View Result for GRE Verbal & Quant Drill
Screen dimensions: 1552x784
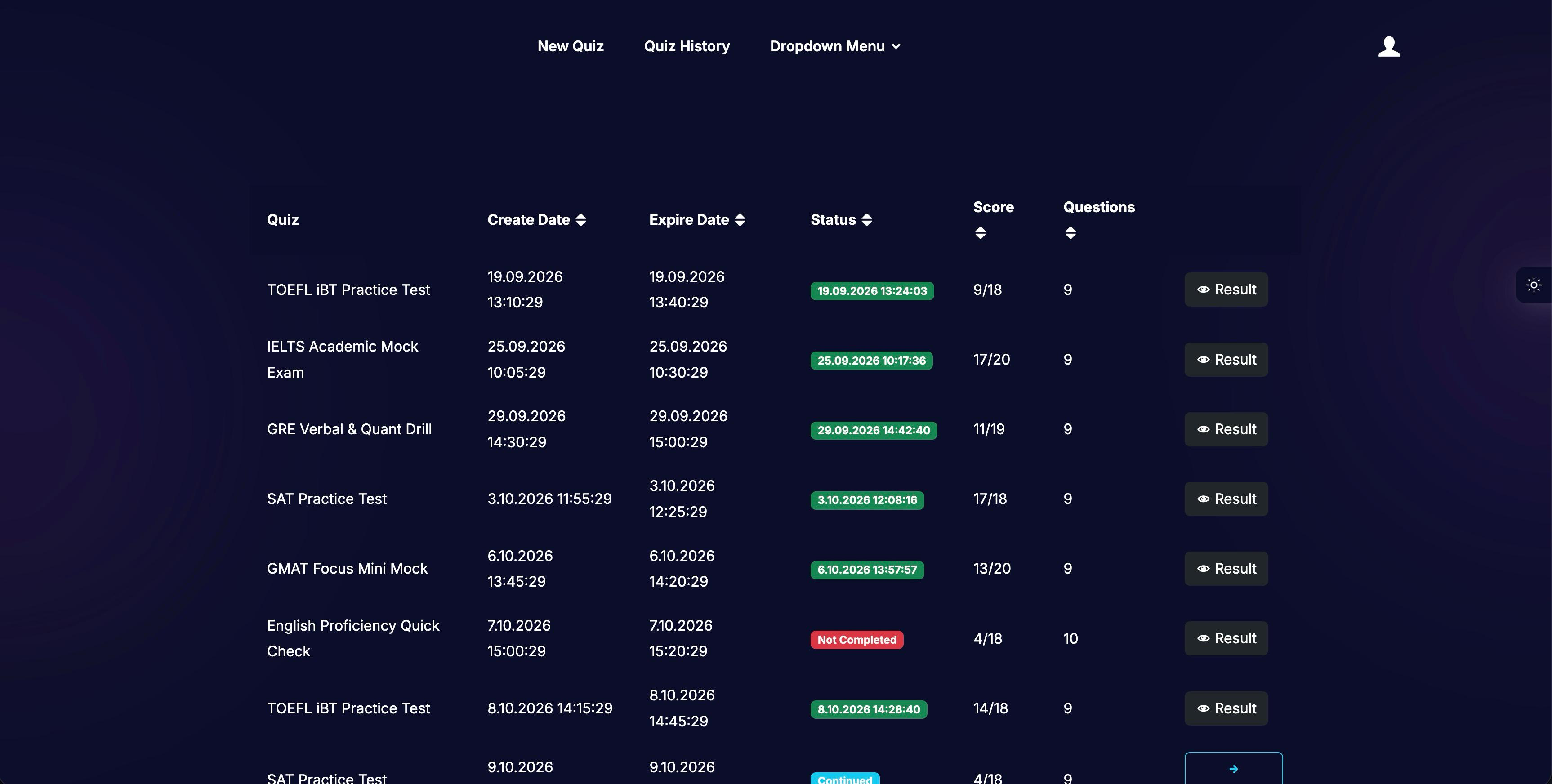1226,429
